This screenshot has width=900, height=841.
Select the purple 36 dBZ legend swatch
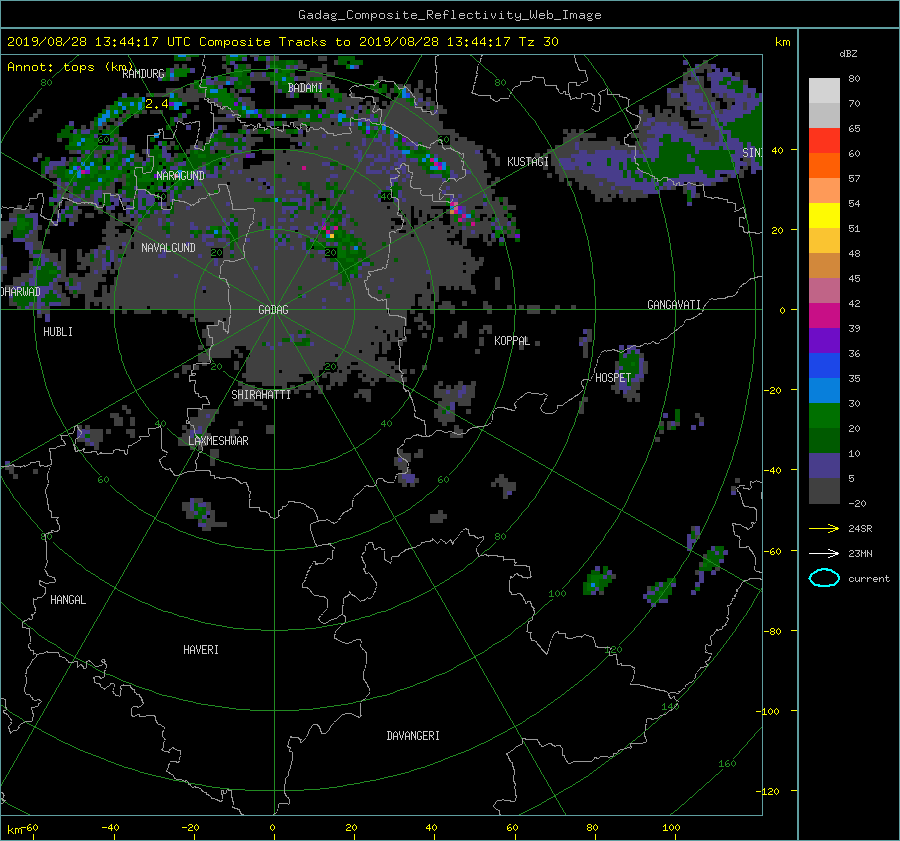(x=824, y=341)
